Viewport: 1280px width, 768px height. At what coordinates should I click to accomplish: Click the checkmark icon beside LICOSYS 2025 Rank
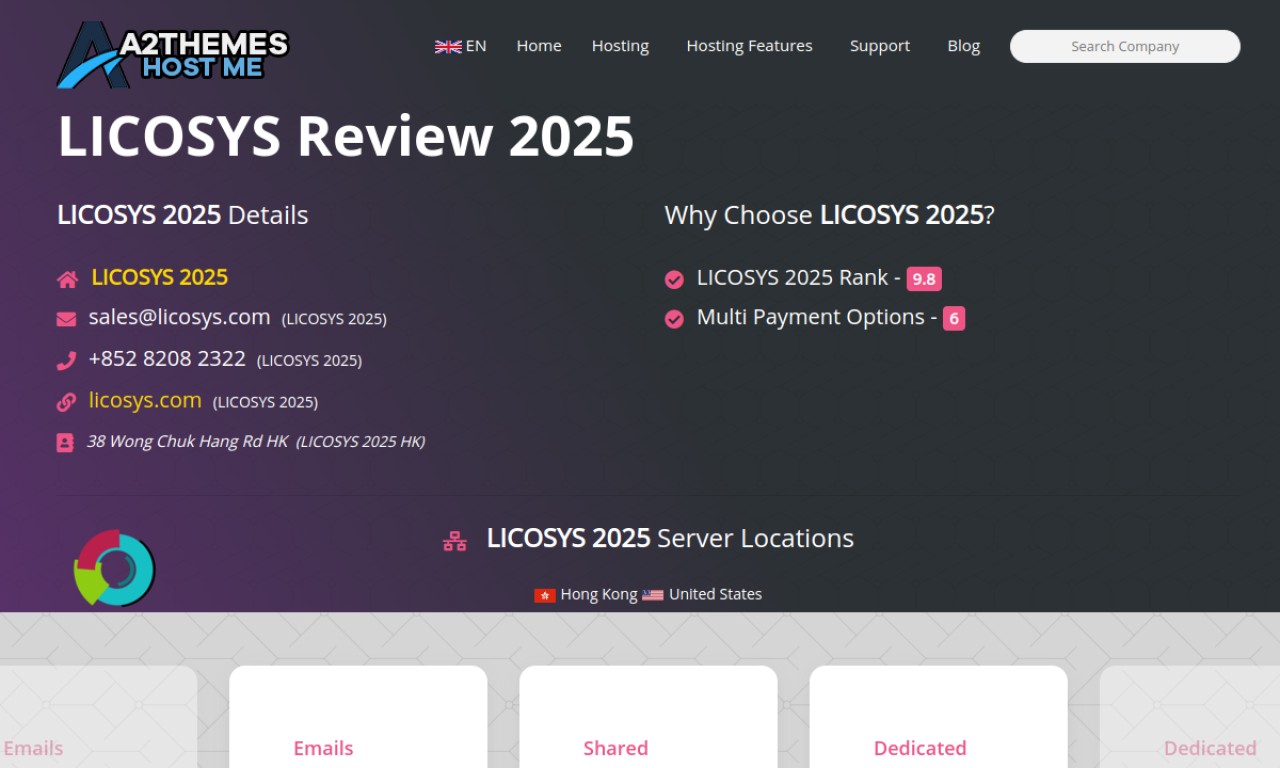click(674, 279)
